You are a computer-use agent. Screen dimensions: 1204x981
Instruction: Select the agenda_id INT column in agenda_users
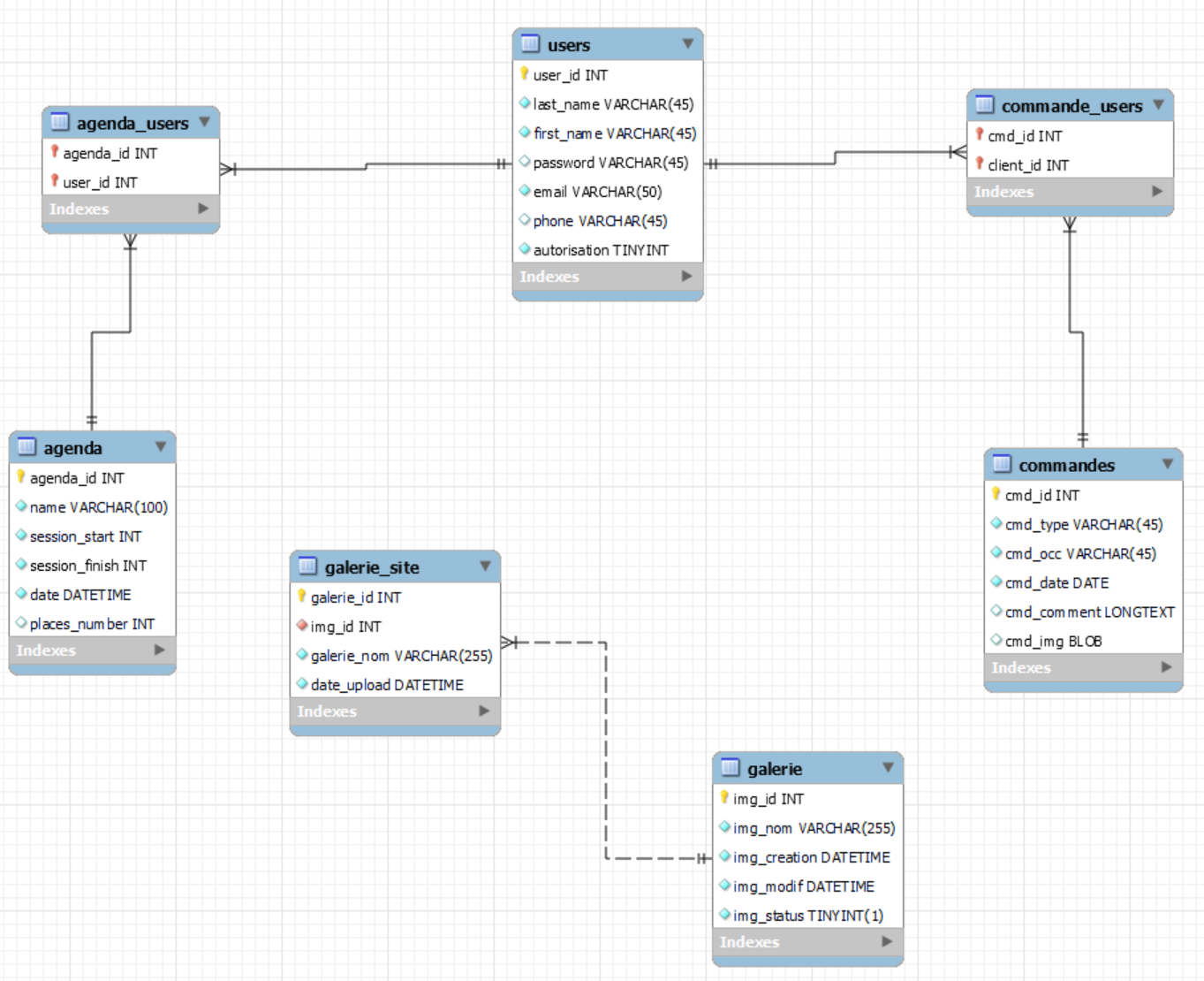(x=131, y=153)
